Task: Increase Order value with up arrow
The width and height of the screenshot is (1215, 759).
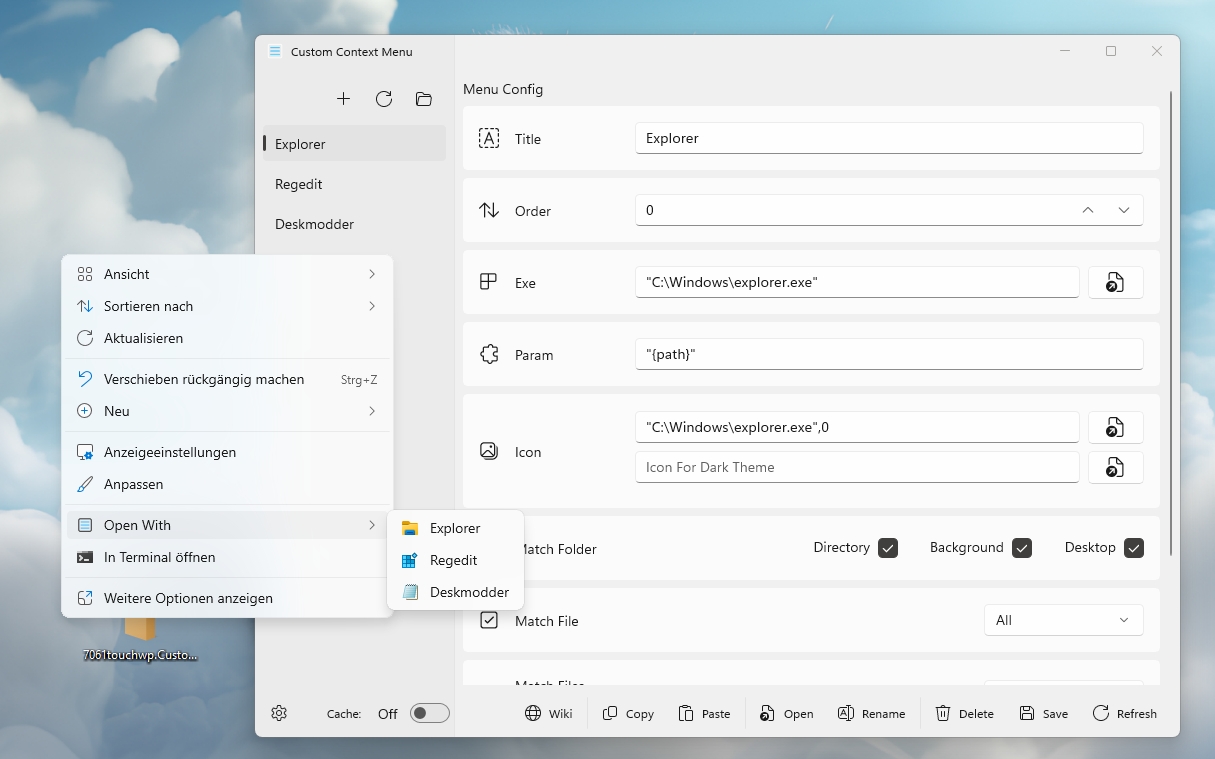Action: click(x=1088, y=210)
